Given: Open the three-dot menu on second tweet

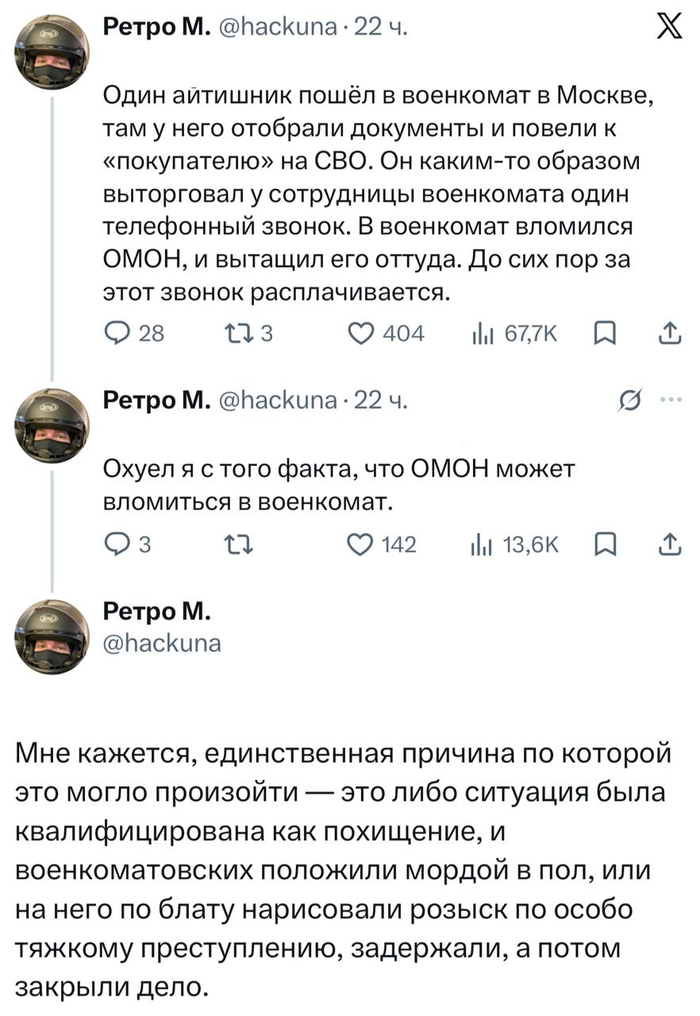Looking at the screenshot, I should coord(671,400).
